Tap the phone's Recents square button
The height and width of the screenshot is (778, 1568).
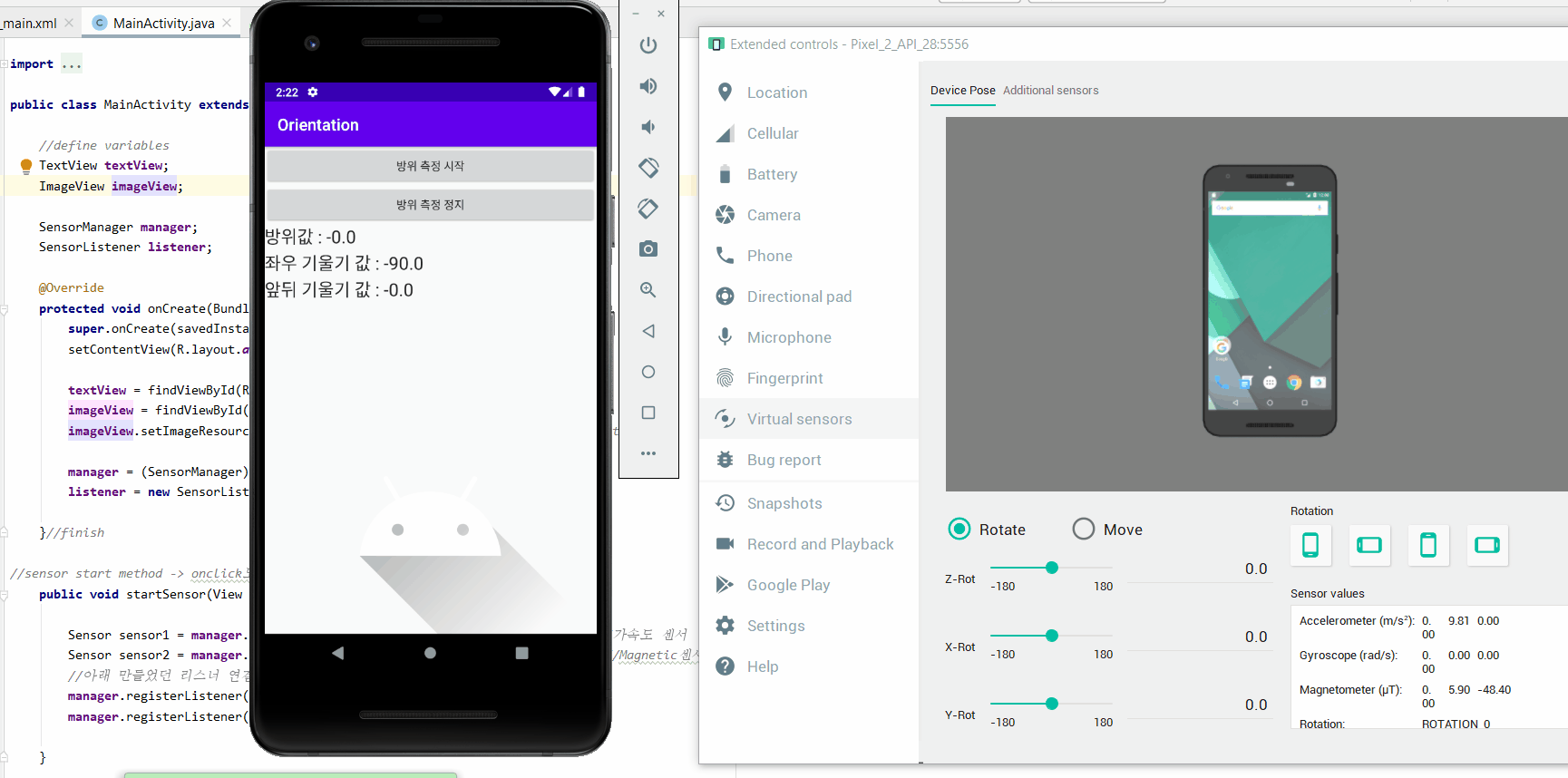click(521, 653)
